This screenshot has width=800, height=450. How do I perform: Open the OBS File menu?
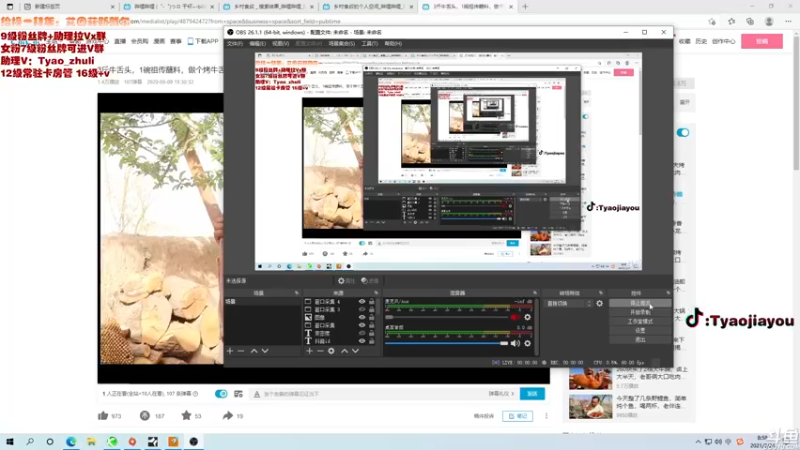(x=235, y=44)
